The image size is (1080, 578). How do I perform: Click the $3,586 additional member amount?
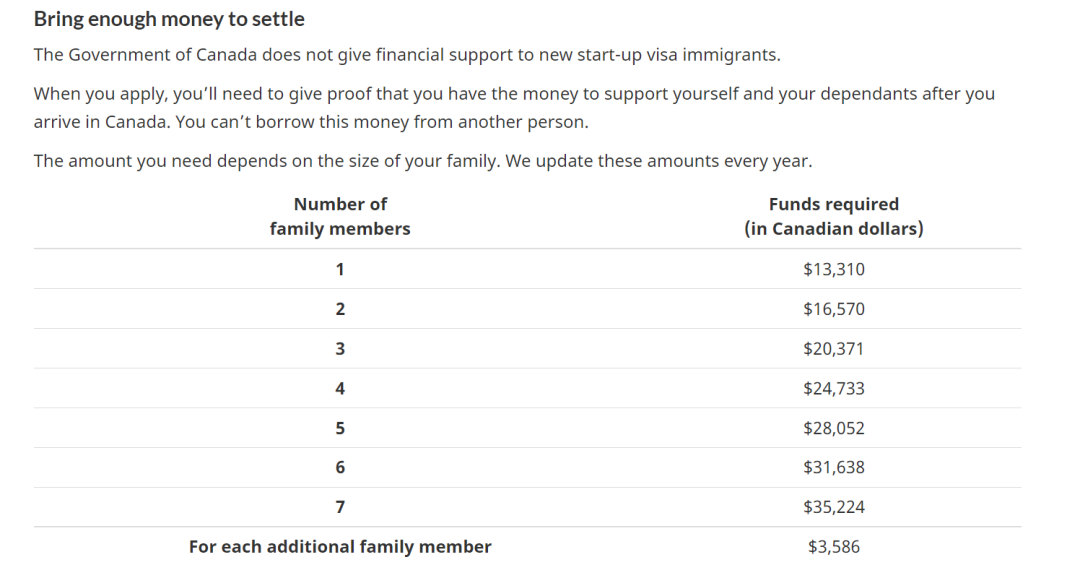[833, 547]
